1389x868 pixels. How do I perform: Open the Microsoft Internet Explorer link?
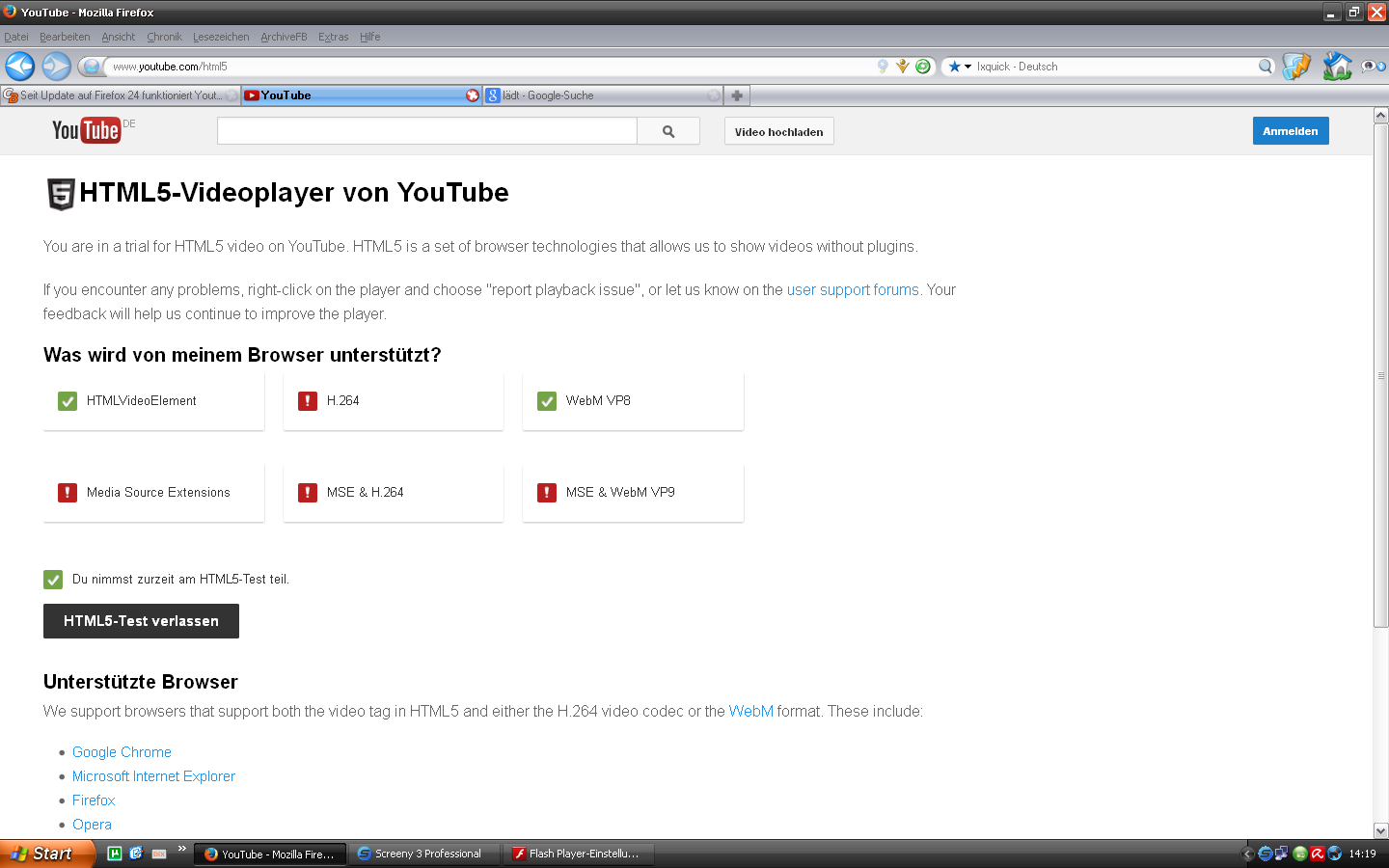pos(153,776)
